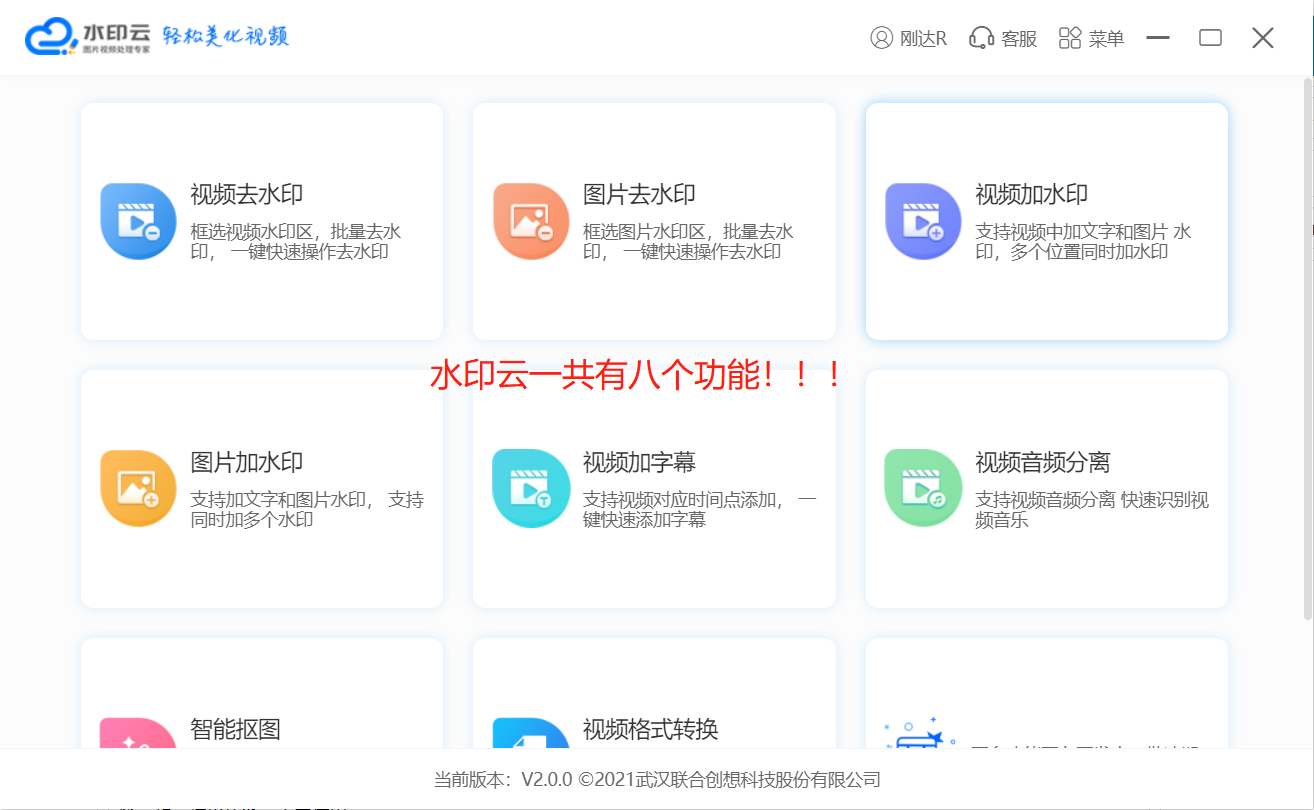
Task: Select the 视频加字幕 title
Action: pos(639,463)
